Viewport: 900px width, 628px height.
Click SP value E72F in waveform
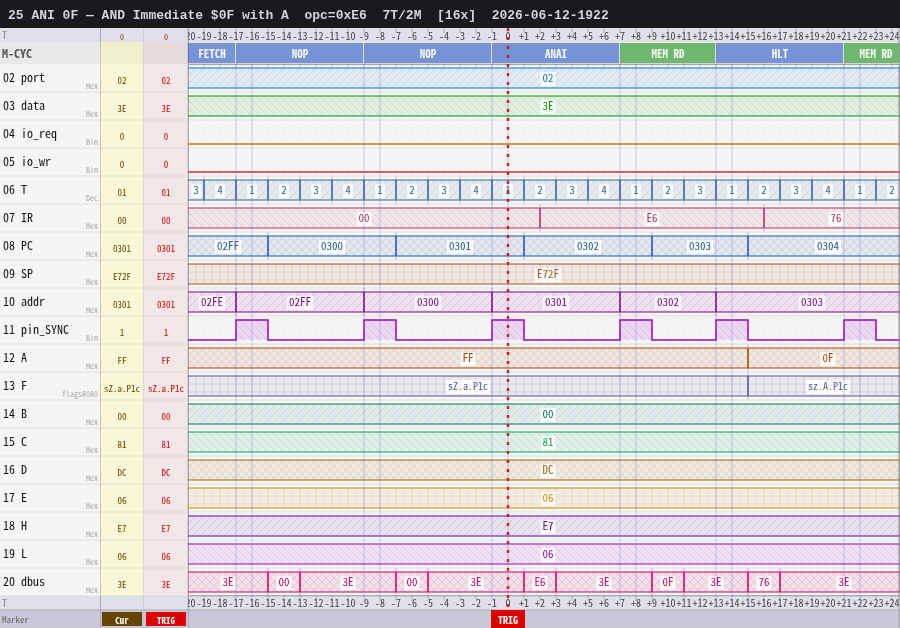click(x=548, y=274)
